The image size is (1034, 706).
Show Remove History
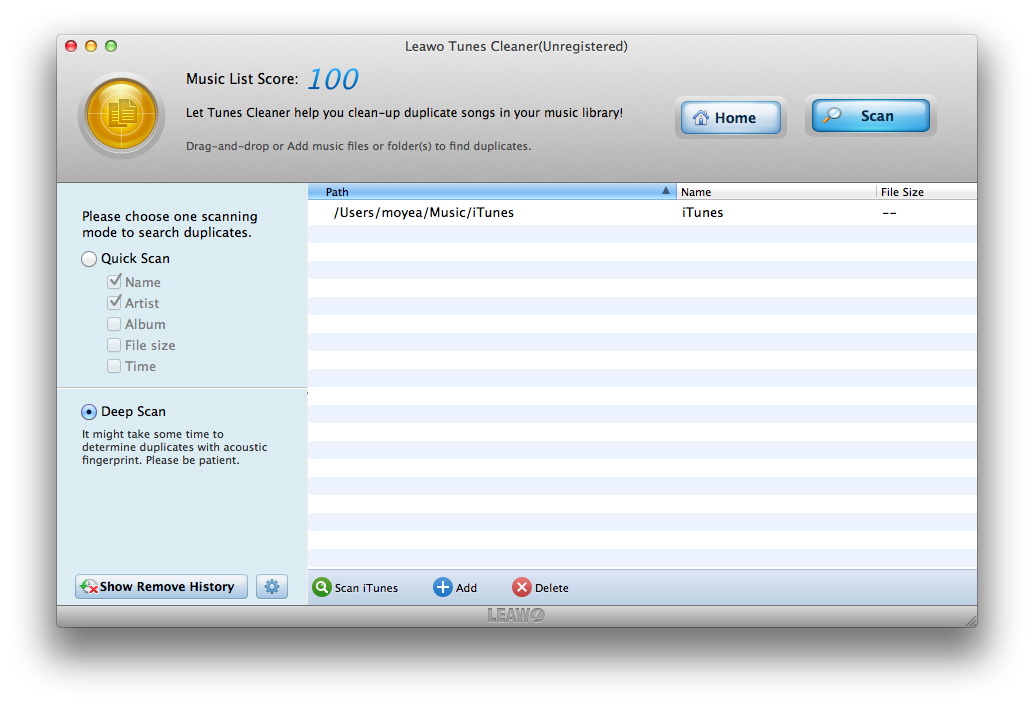tap(161, 587)
